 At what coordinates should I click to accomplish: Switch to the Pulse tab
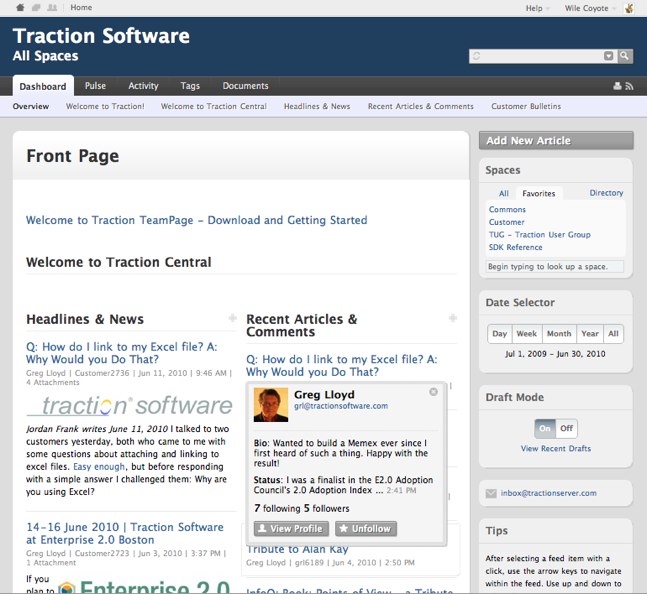click(95, 86)
